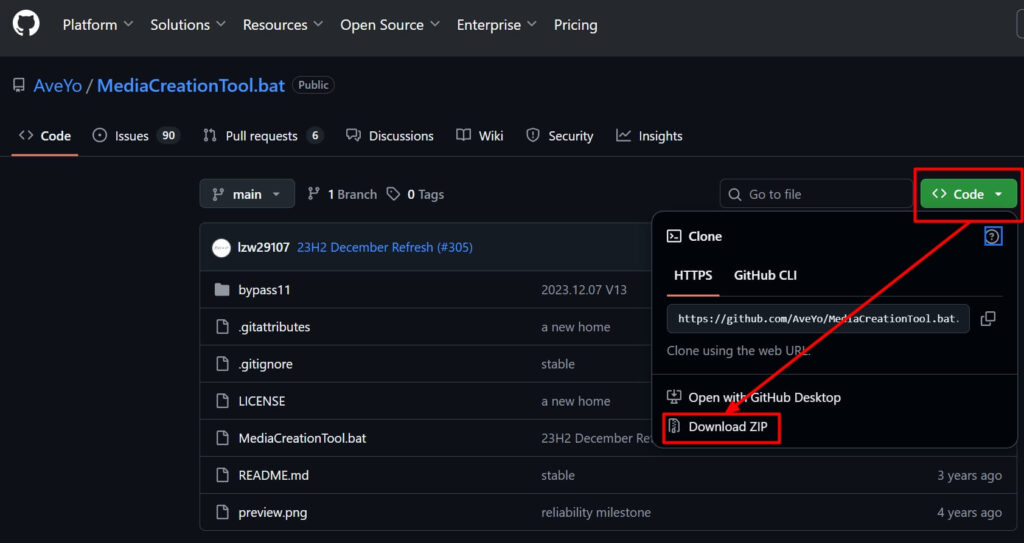
Task: Click the Pricing link in header
Action: point(575,25)
